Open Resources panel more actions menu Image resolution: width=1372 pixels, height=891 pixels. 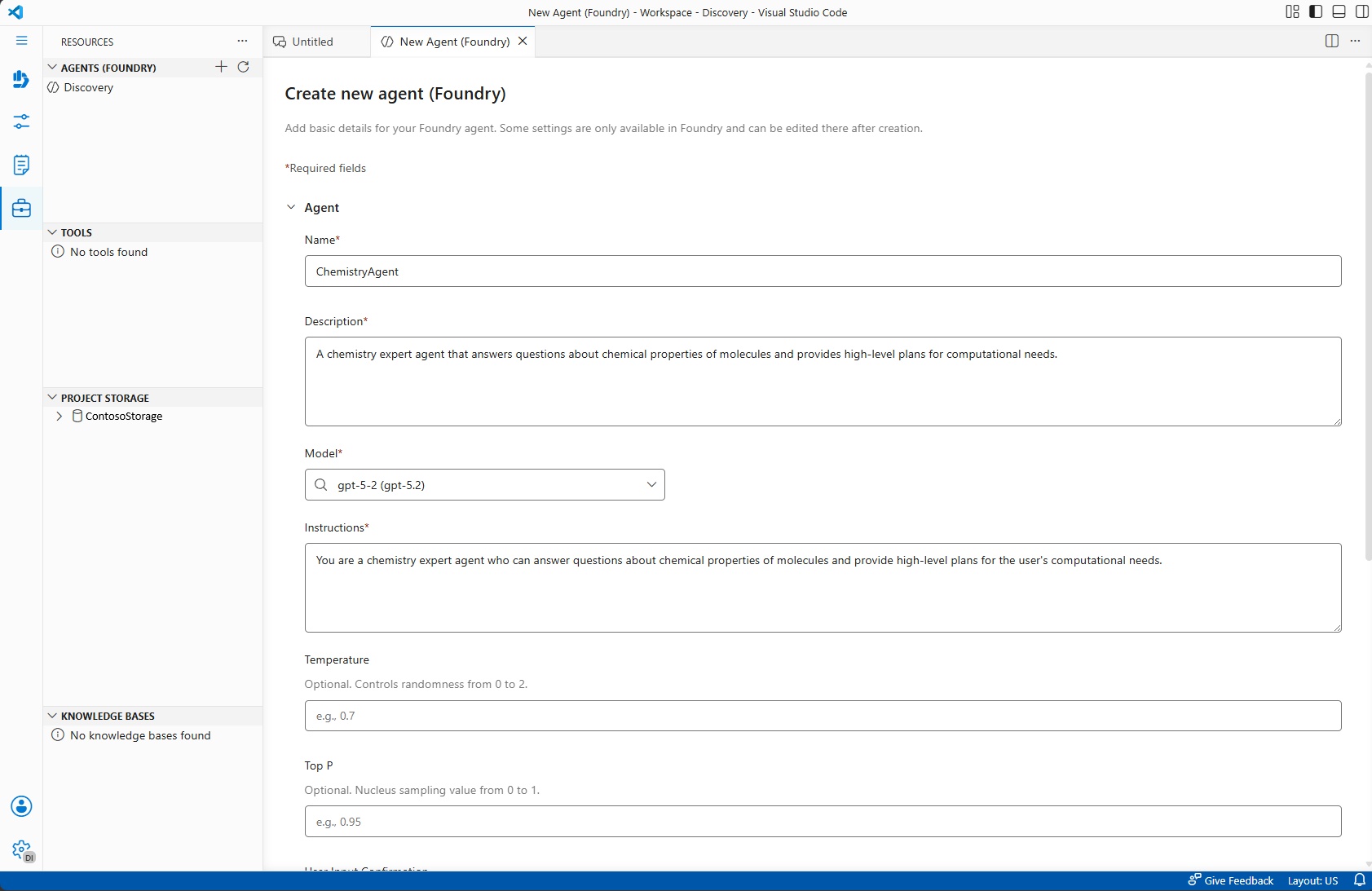242,42
